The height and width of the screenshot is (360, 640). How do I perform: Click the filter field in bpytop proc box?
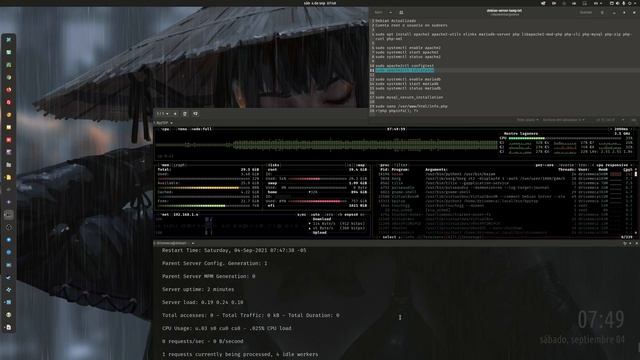[x=401, y=165]
